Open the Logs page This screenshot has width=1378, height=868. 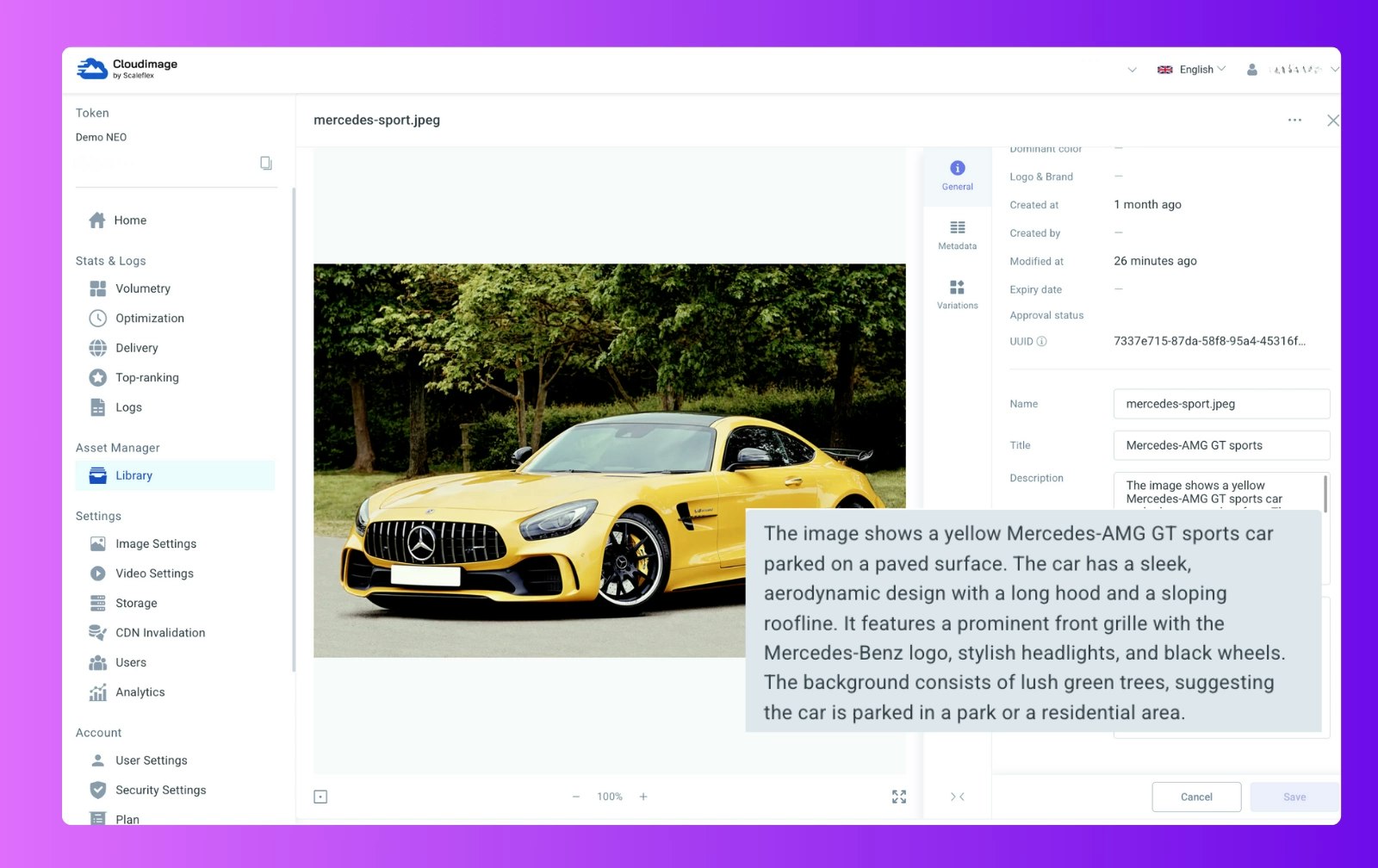[127, 406]
